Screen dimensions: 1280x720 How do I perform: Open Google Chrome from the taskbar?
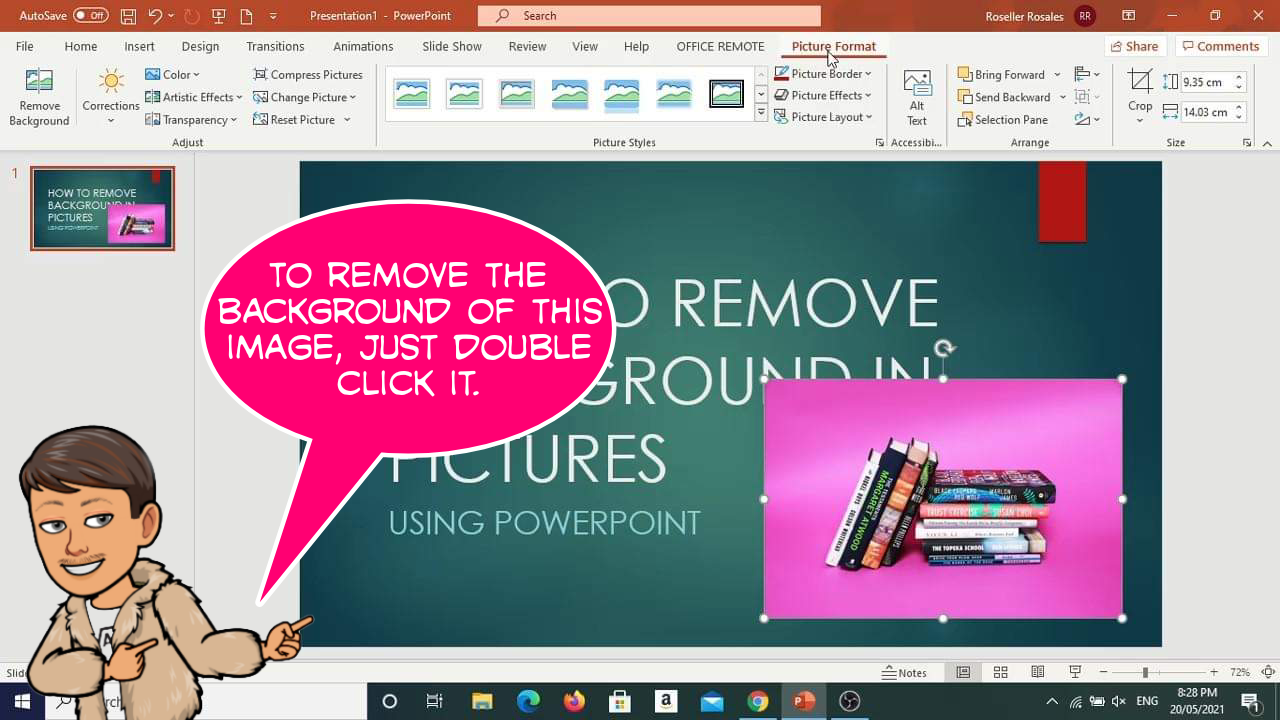coord(758,701)
